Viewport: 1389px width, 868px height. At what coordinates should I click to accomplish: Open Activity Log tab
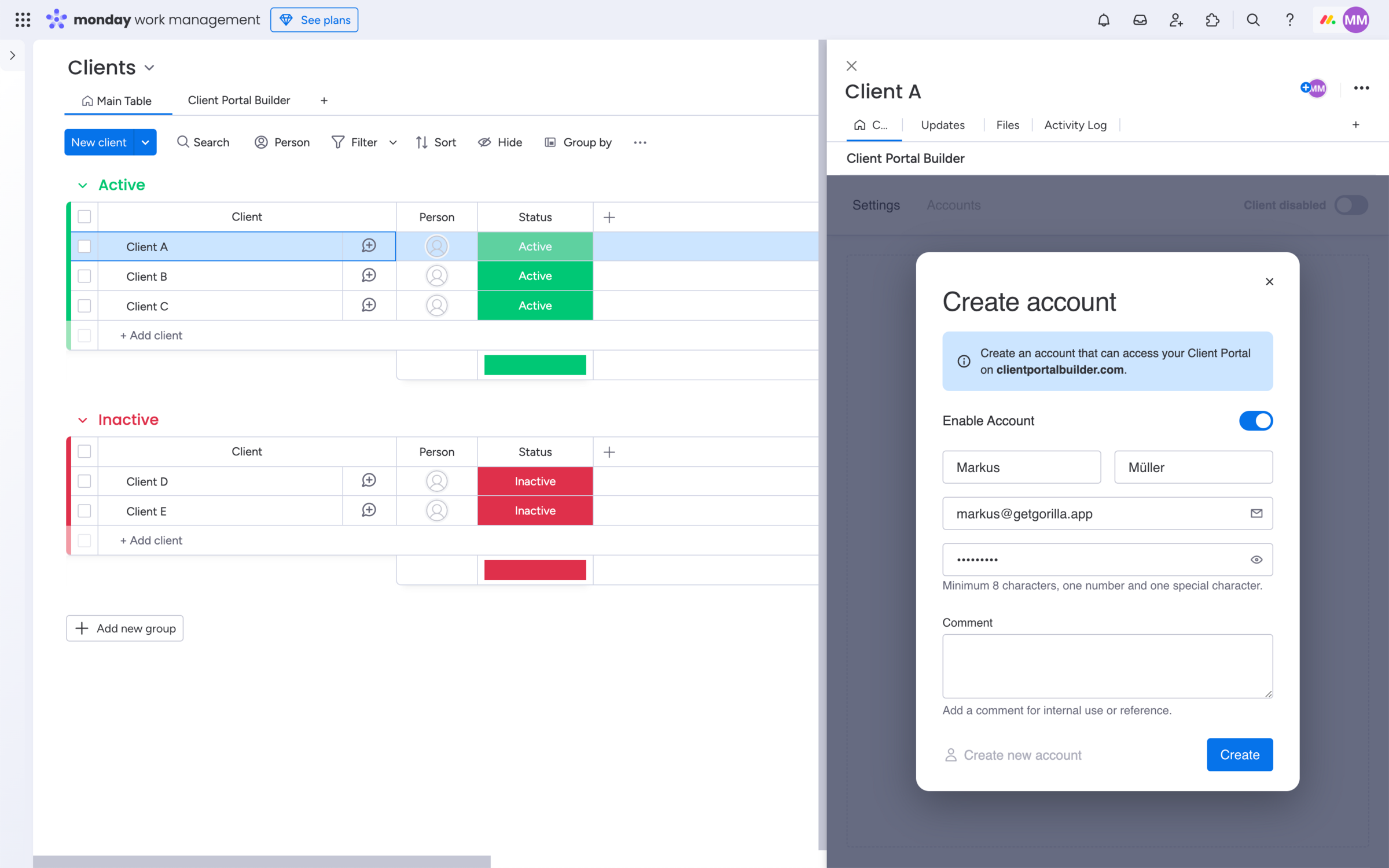click(x=1075, y=125)
